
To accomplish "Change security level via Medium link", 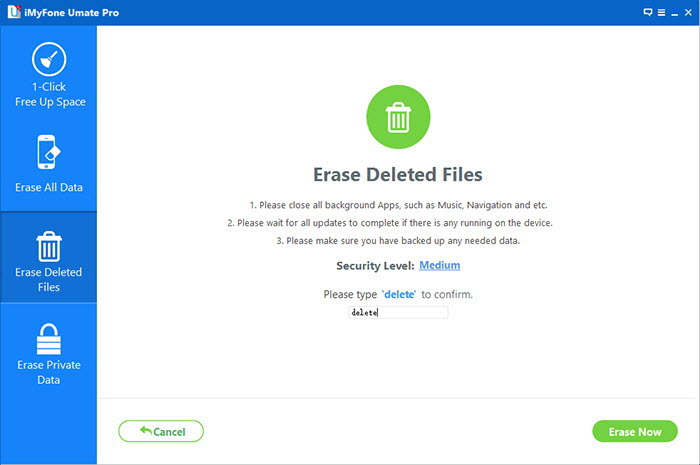I will coord(440,265).
